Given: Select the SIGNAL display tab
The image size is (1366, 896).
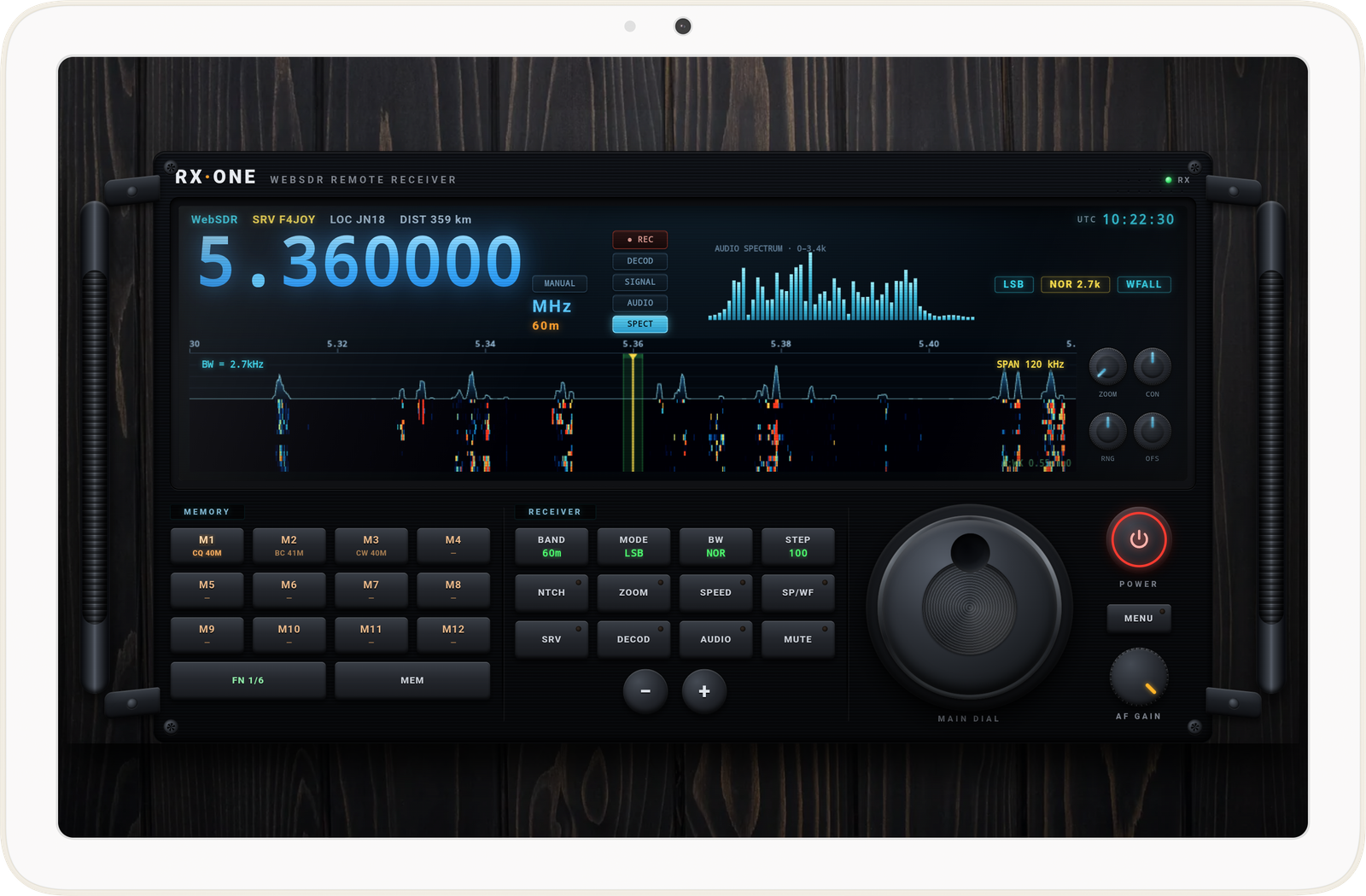Looking at the screenshot, I should pos(640,282).
